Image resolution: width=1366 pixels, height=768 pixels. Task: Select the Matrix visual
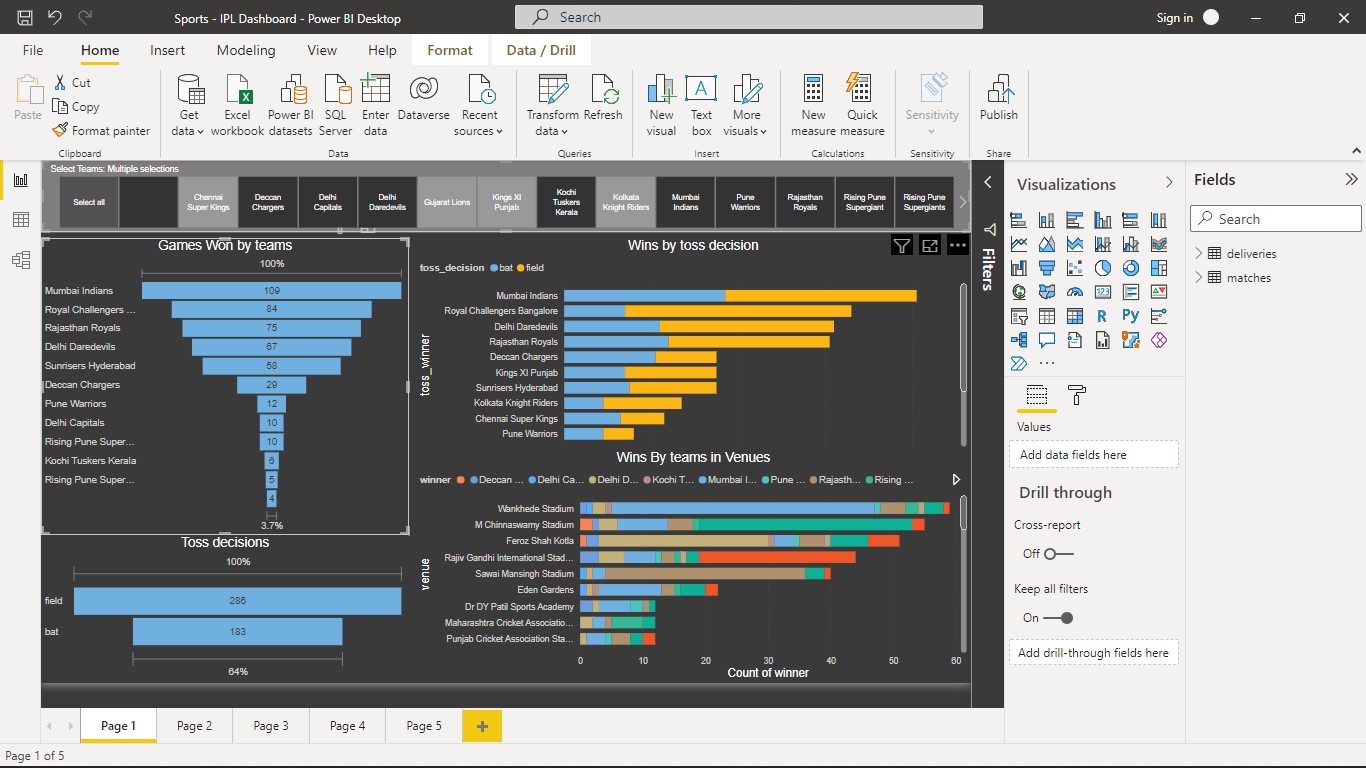[x=1075, y=316]
